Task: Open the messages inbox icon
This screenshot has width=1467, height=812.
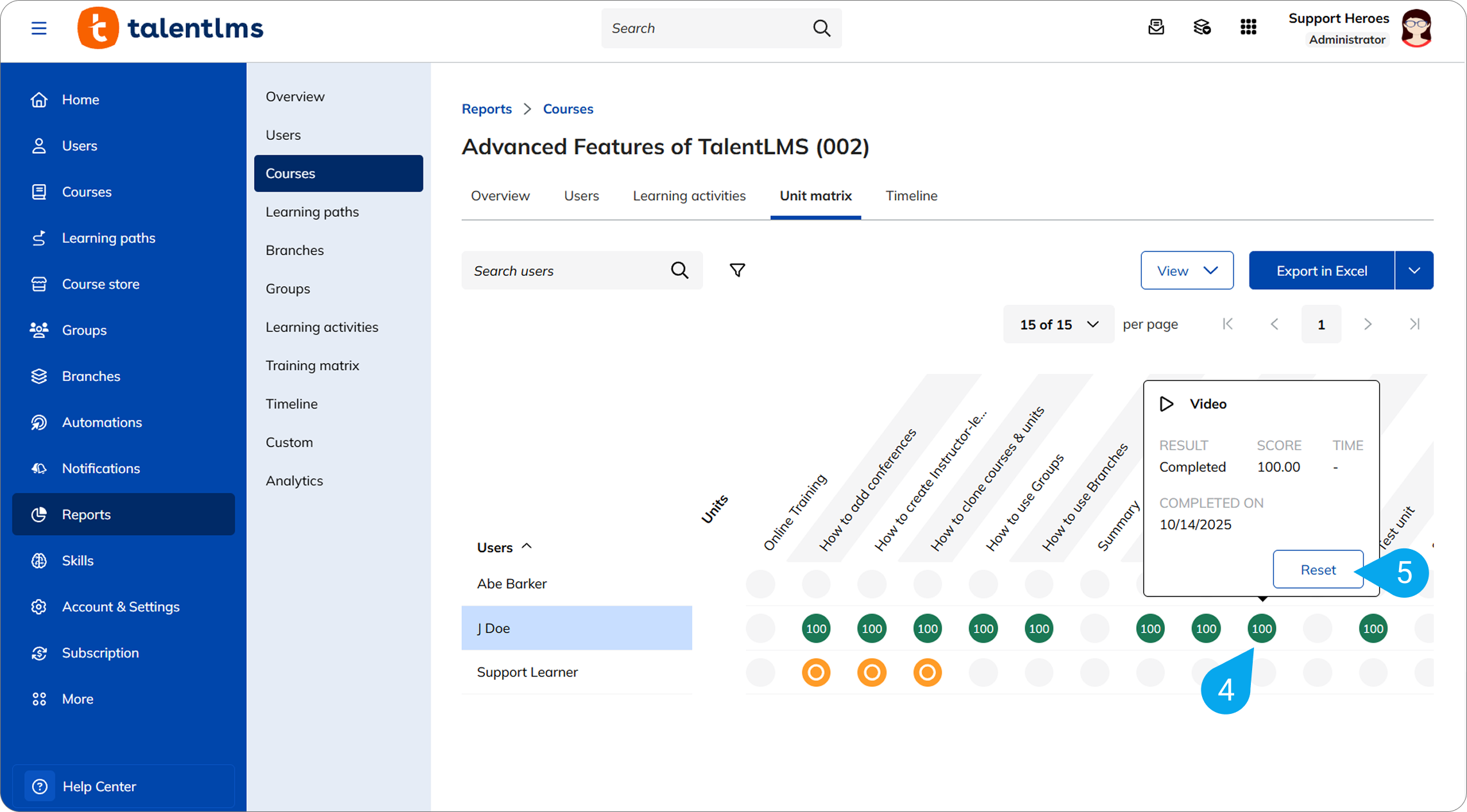Action: (x=1156, y=27)
